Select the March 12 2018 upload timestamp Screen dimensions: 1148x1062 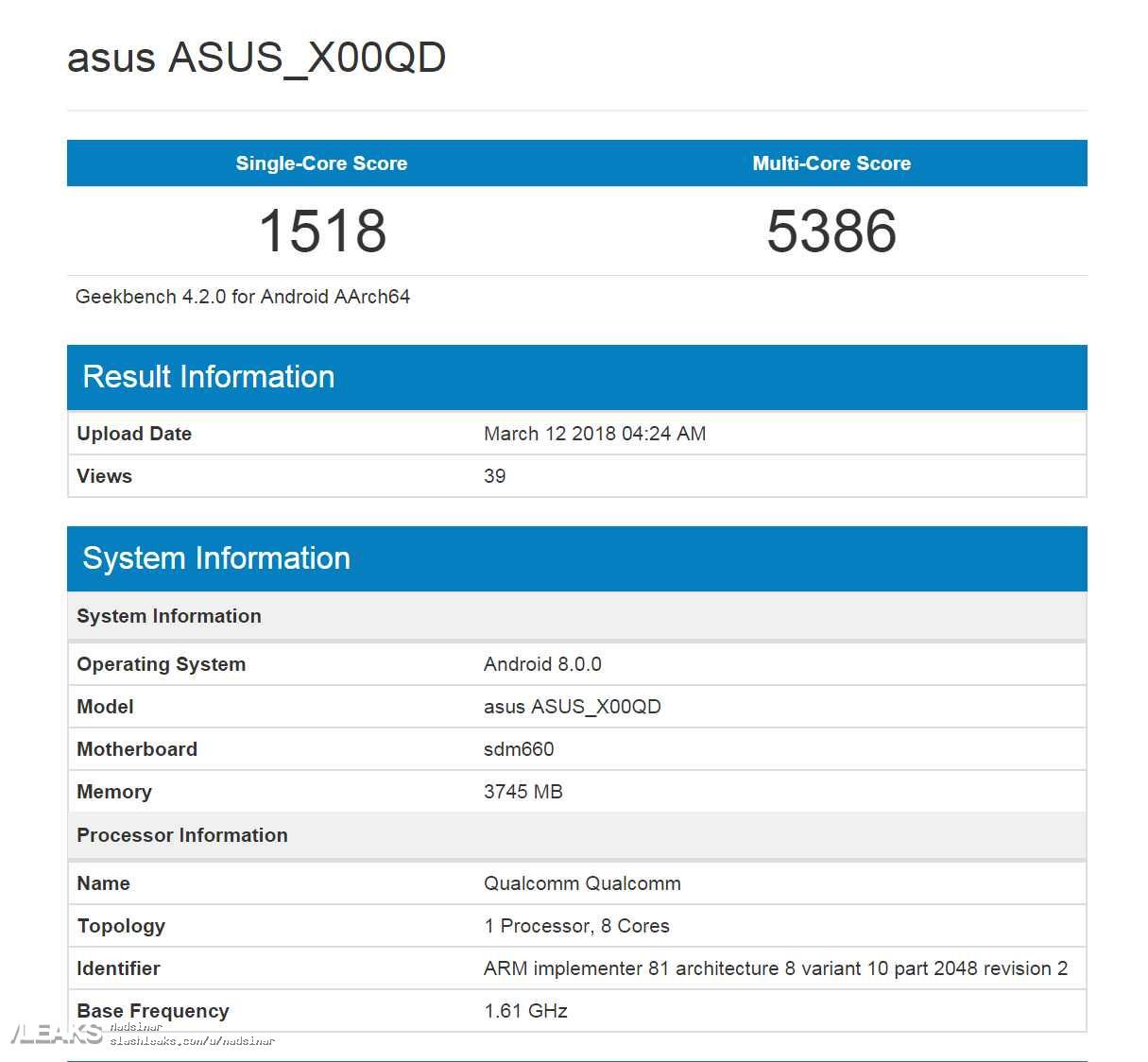click(x=594, y=433)
